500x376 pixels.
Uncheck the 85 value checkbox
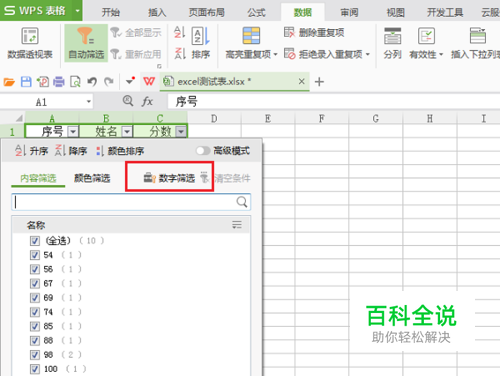pos(35,326)
